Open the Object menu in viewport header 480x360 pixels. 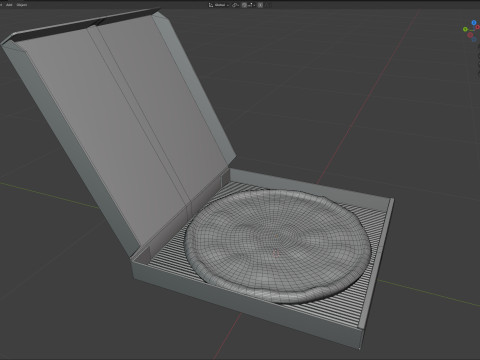(x=22, y=5)
